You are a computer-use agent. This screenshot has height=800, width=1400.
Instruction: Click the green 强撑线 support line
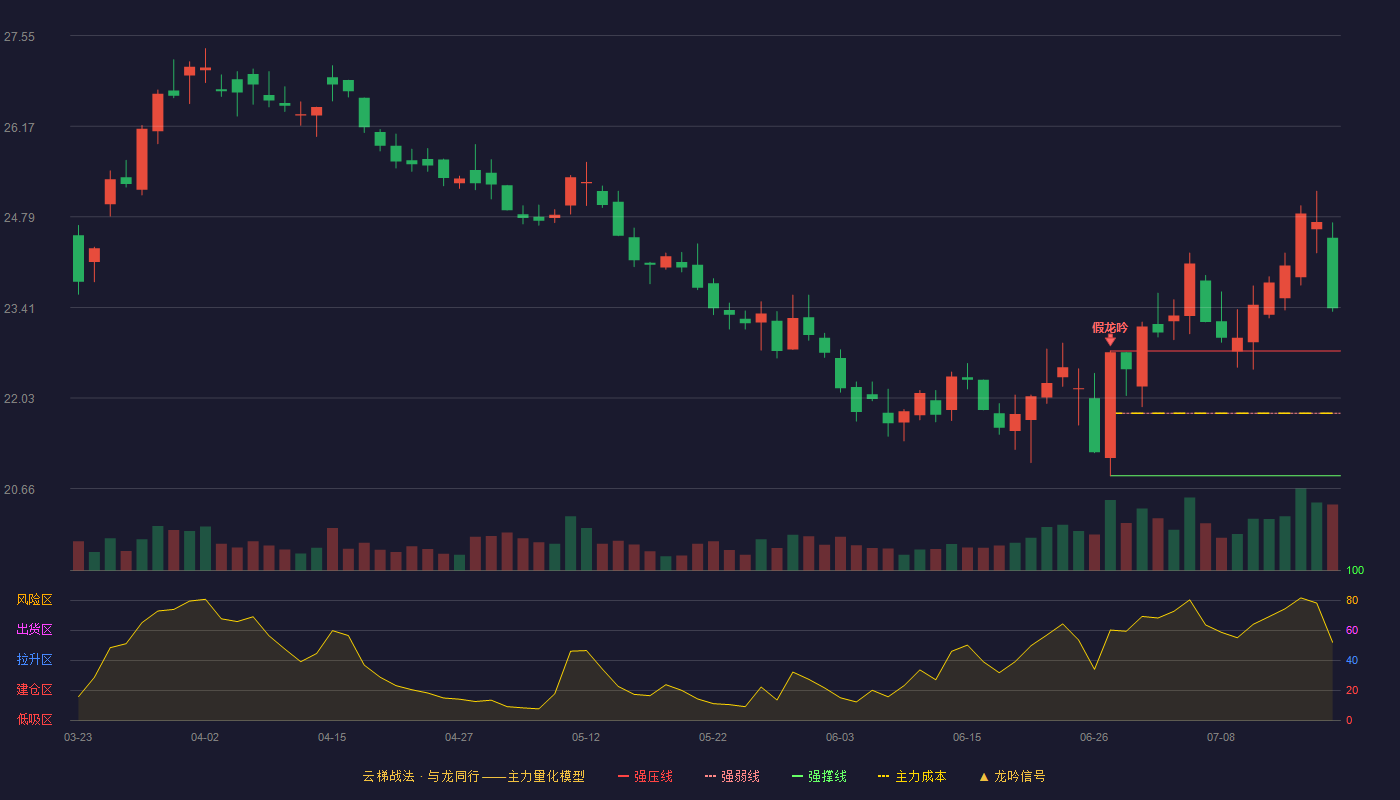pos(1225,475)
